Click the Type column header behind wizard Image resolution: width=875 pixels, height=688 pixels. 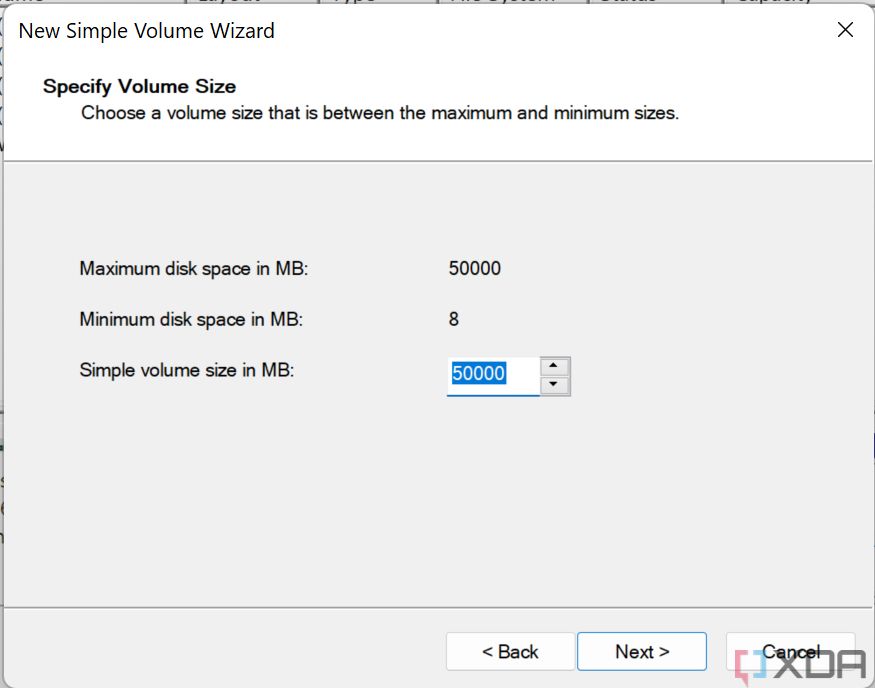pos(353,2)
